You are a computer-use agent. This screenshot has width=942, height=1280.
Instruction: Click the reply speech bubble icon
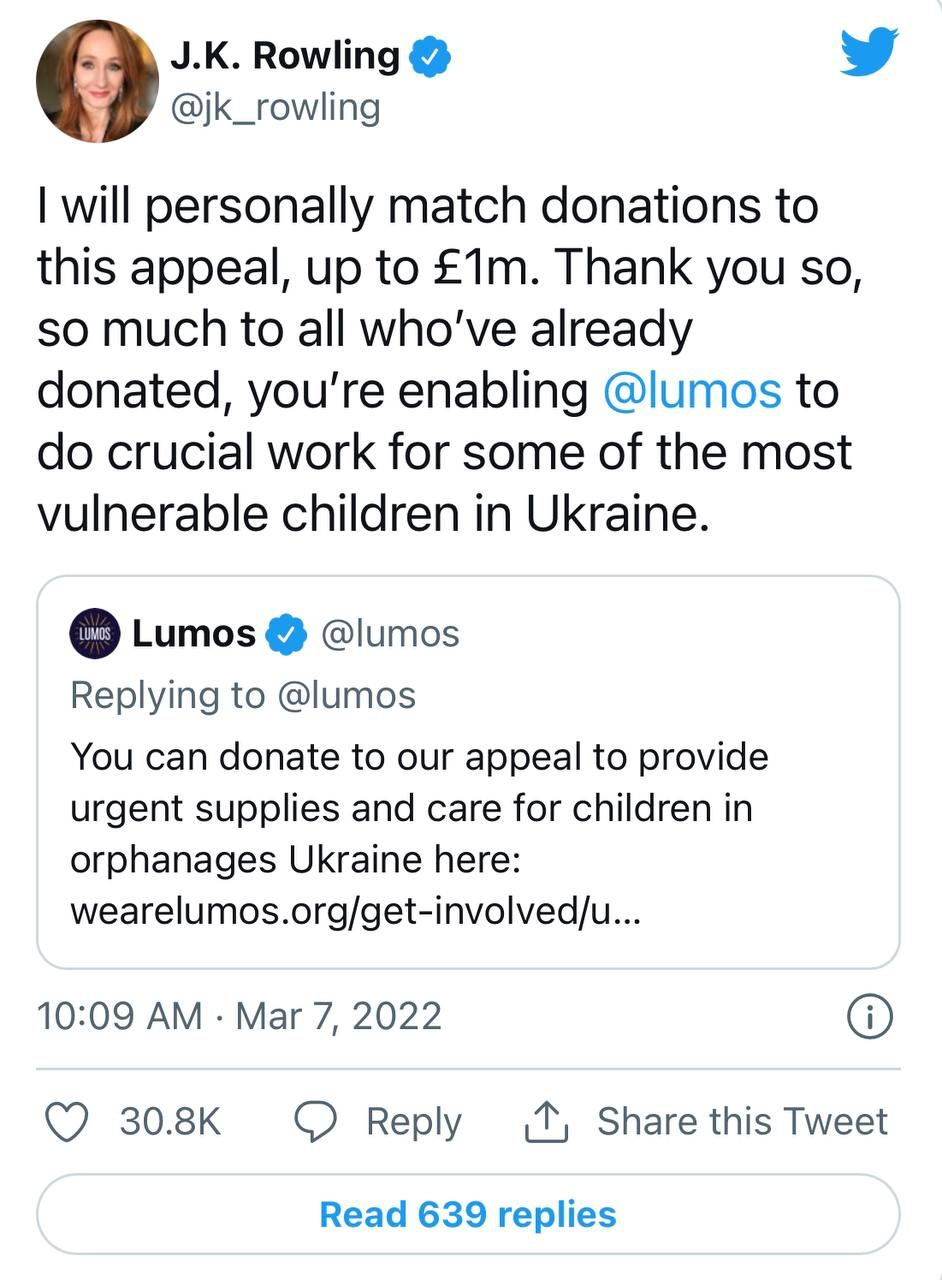point(315,1122)
